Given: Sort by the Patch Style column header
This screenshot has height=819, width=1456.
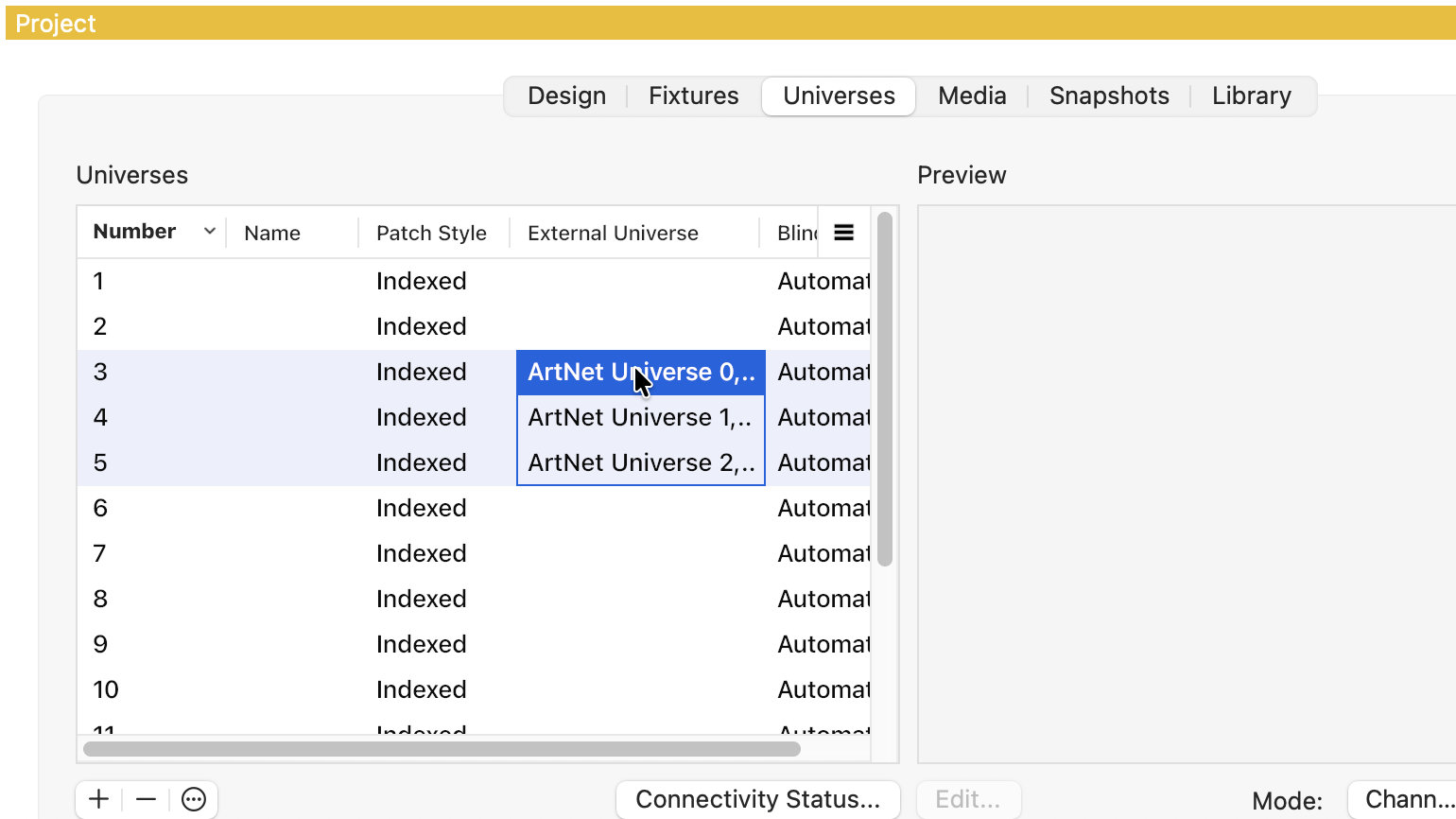Looking at the screenshot, I should (x=431, y=233).
